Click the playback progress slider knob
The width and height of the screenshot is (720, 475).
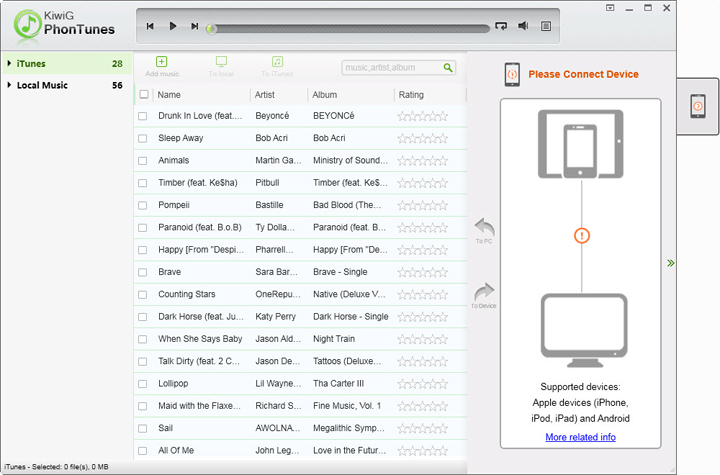pyautogui.click(x=211, y=29)
